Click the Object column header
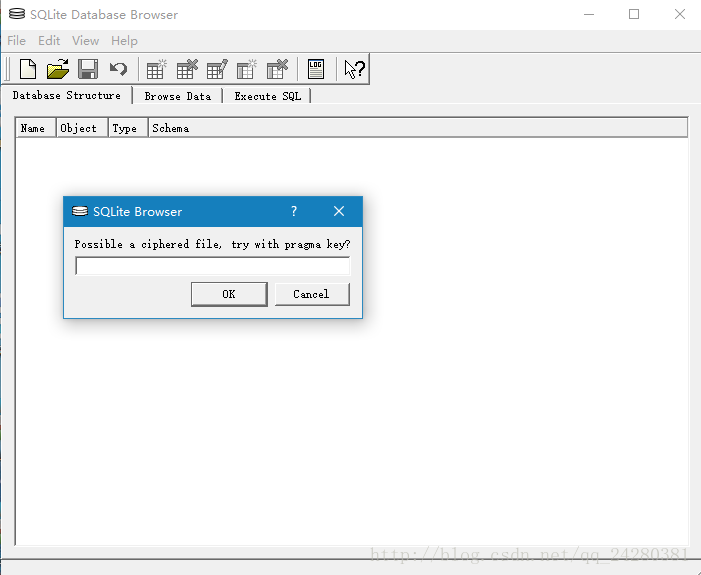 (x=82, y=128)
